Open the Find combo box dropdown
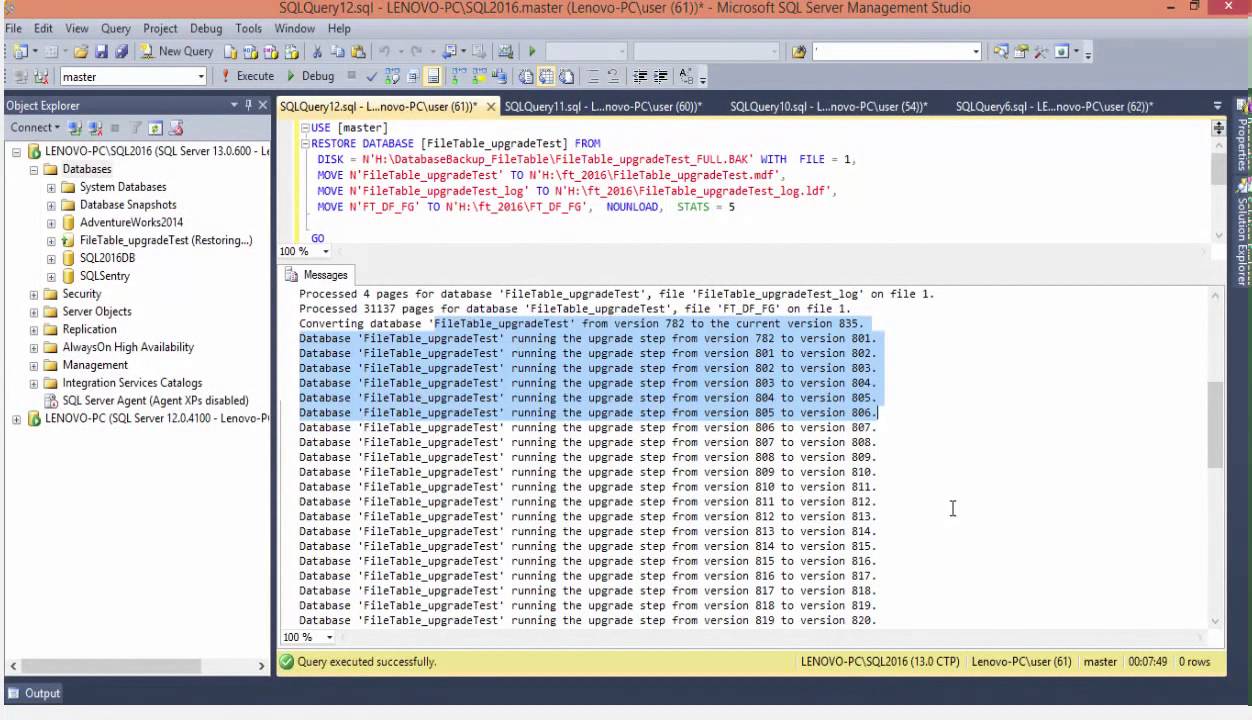 977,51
